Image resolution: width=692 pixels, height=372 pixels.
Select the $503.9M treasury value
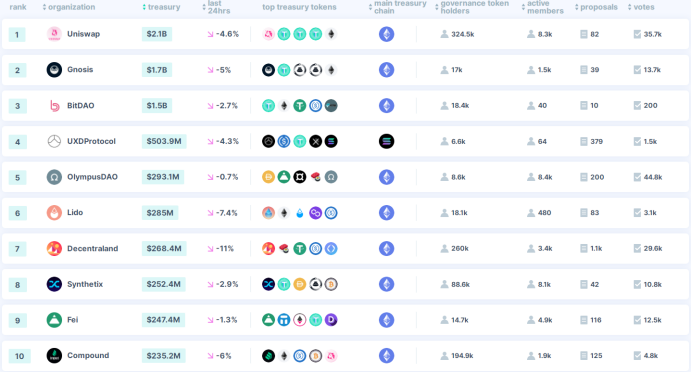click(164, 141)
